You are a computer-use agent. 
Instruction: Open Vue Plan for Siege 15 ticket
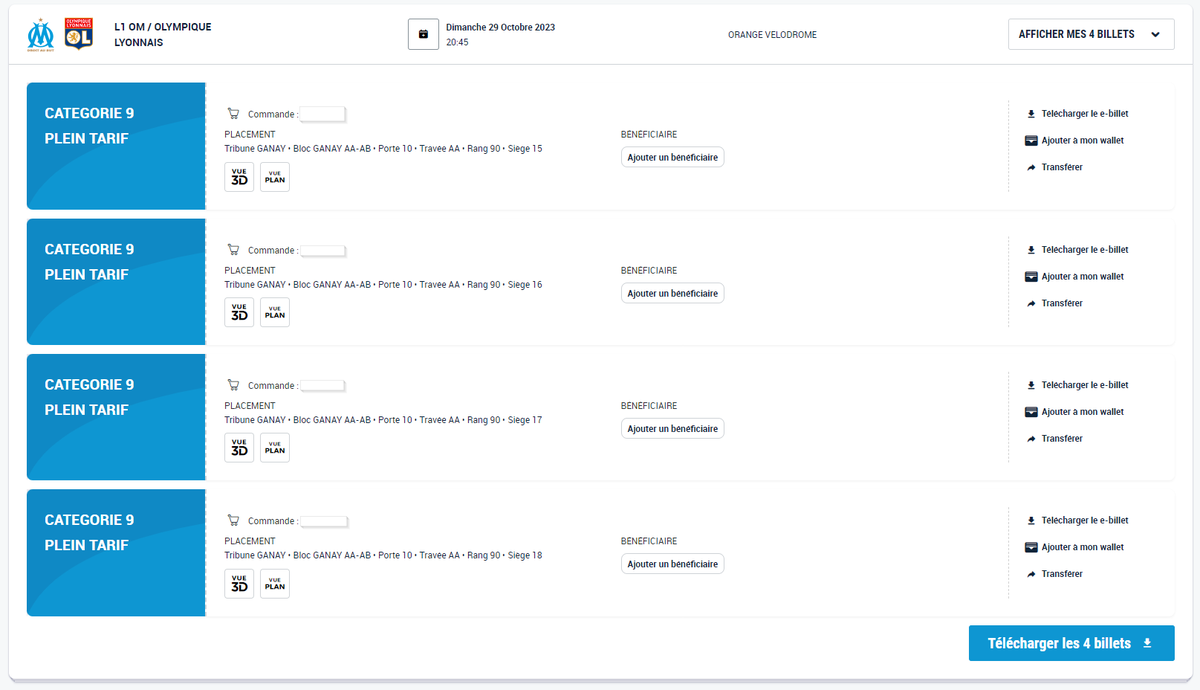(275, 177)
